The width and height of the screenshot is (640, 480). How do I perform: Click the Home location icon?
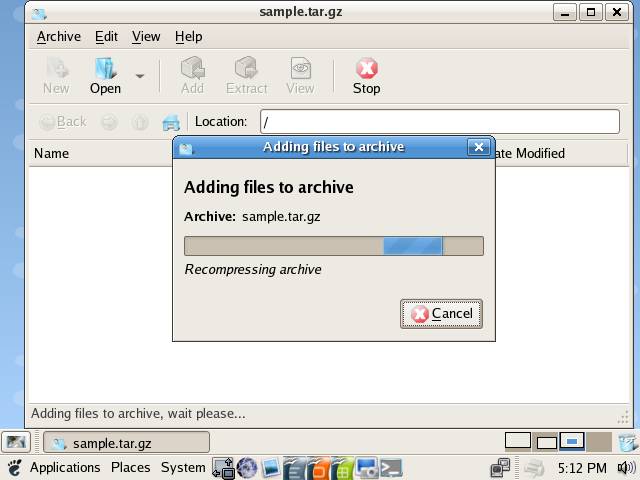pos(171,122)
